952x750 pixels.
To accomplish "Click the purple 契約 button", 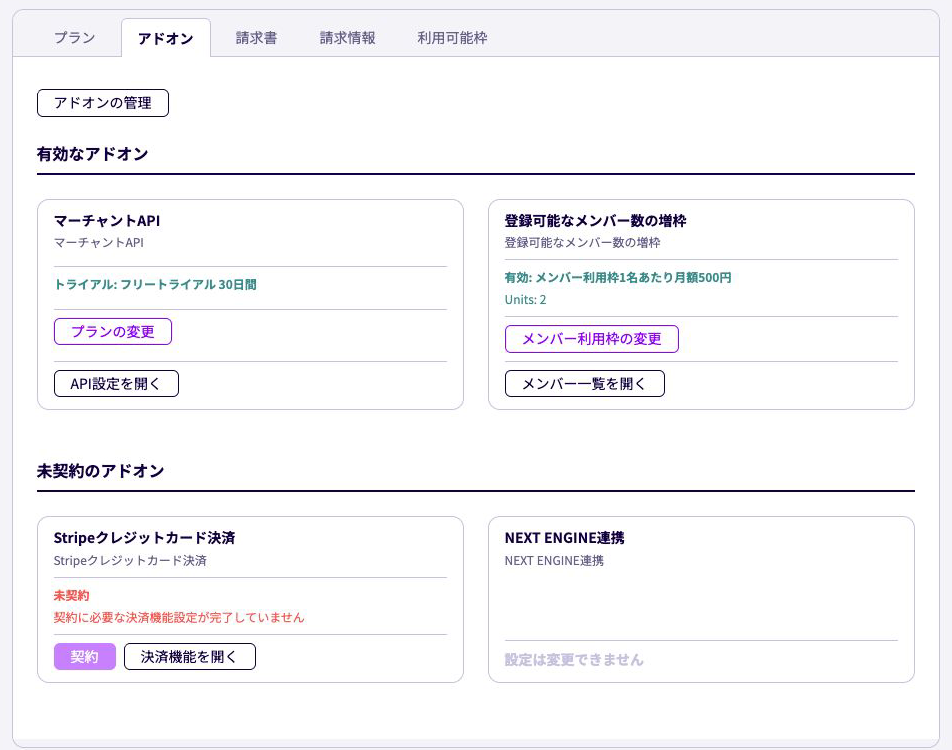I will [x=84, y=656].
